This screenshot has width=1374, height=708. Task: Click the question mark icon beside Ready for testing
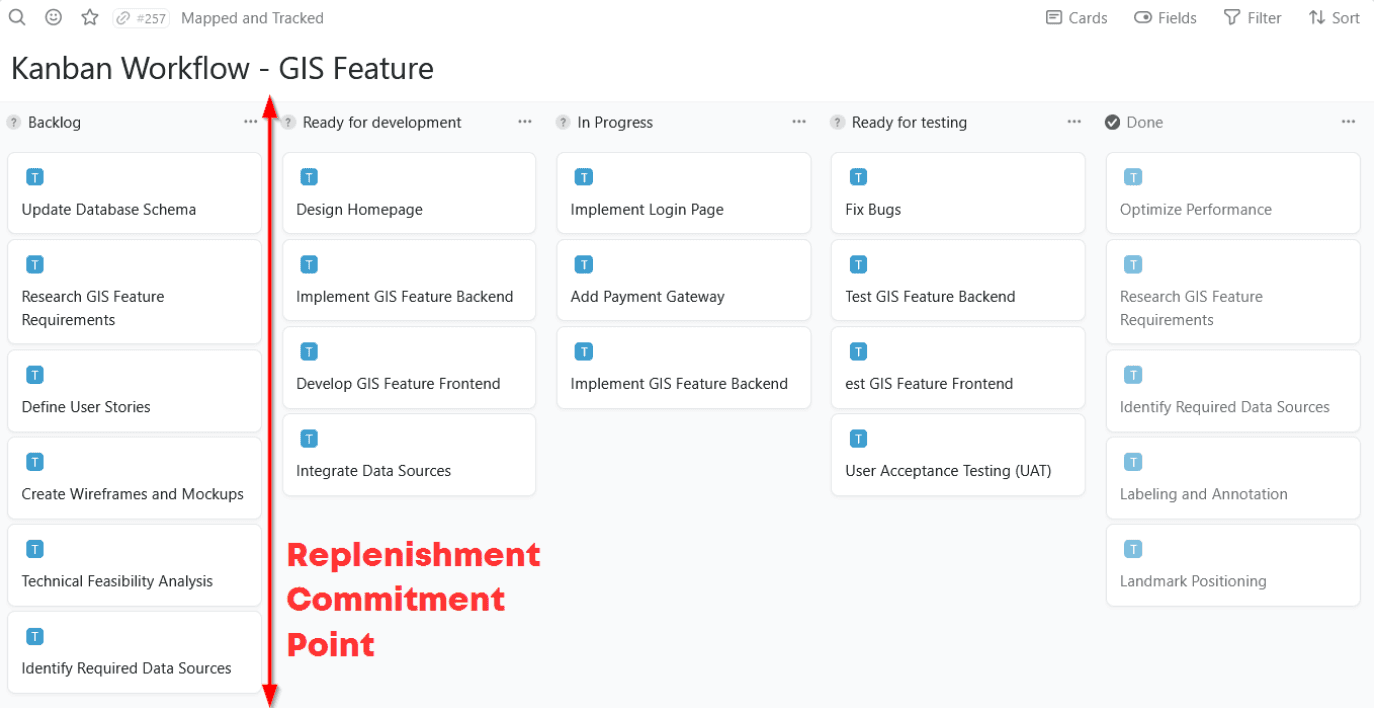837,122
